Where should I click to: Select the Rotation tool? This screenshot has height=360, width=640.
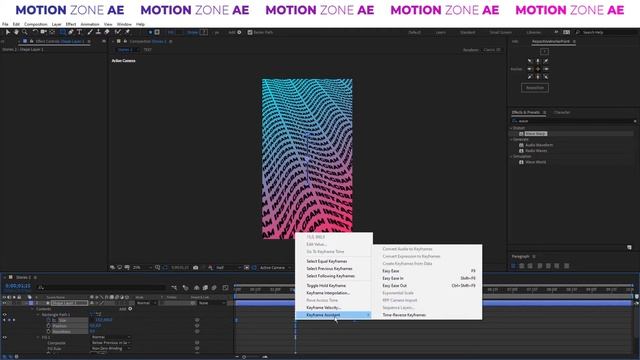(35, 32)
